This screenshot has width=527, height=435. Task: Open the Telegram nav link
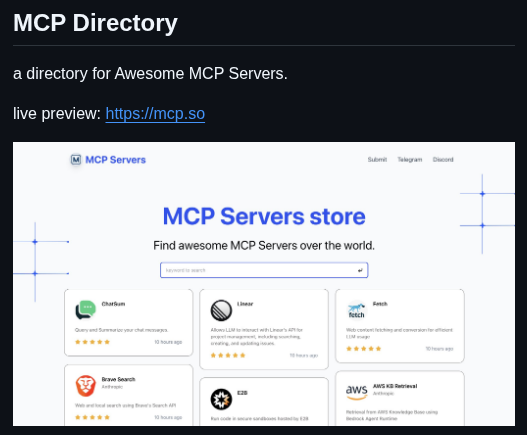coord(410,159)
